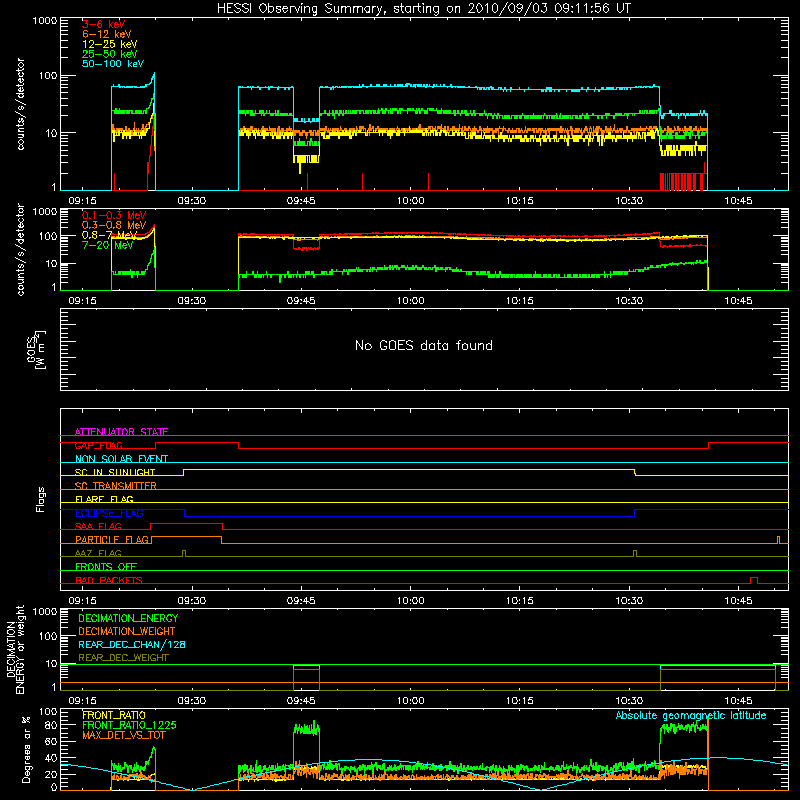Select the SC_IN_SUNLIGHT flag label
The image size is (800, 800).
coord(115,472)
